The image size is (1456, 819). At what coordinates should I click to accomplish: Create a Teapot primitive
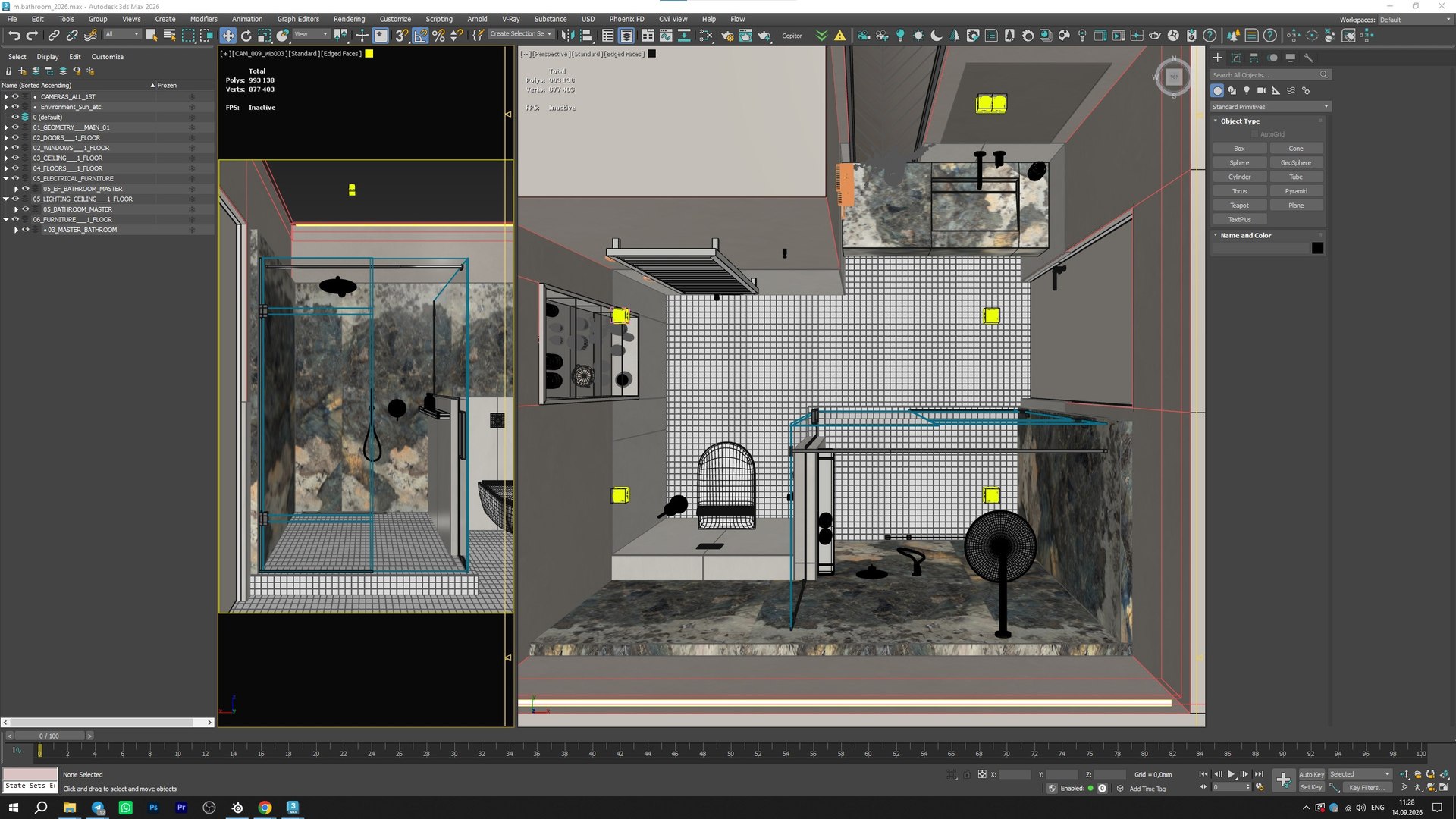(1239, 206)
